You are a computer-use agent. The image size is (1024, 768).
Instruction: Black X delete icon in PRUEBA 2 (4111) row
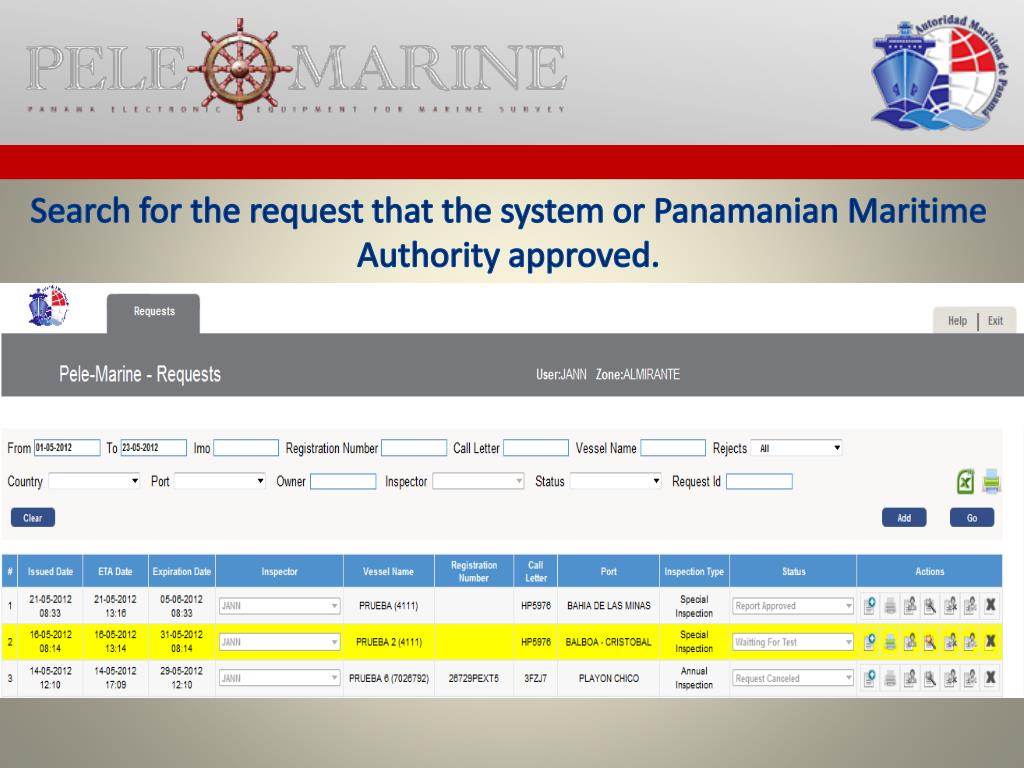(990, 642)
